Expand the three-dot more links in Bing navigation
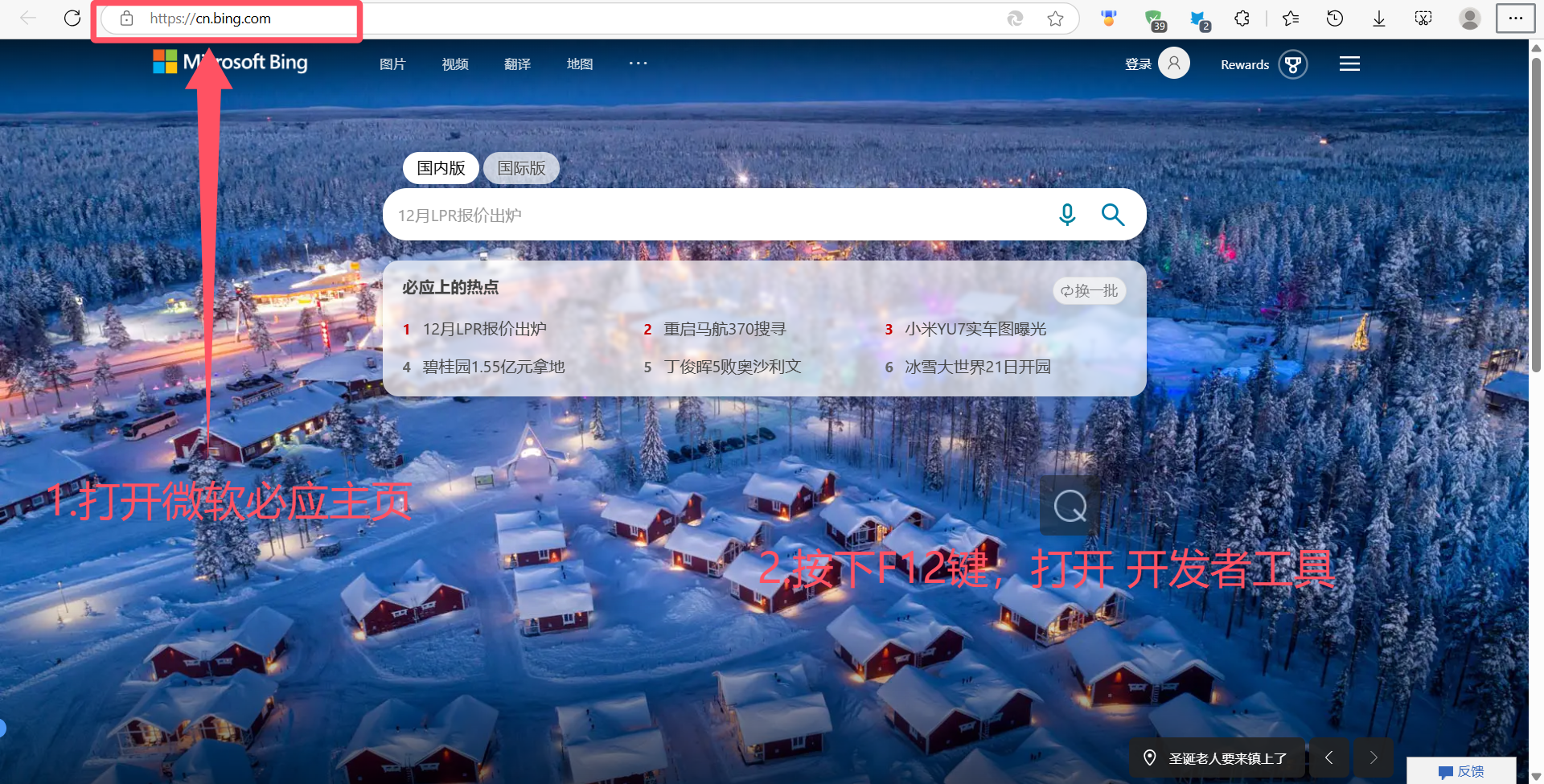The image size is (1544, 784). tap(638, 64)
